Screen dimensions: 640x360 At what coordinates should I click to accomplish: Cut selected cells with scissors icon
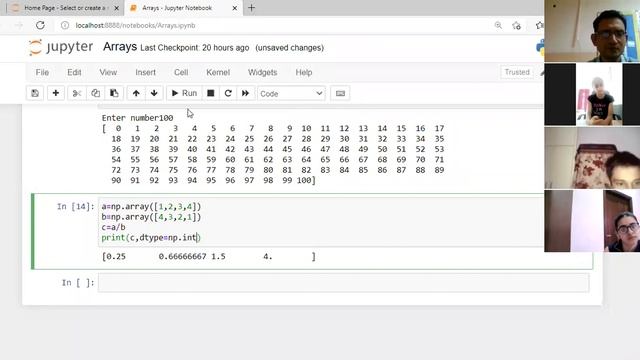point(77,93)
